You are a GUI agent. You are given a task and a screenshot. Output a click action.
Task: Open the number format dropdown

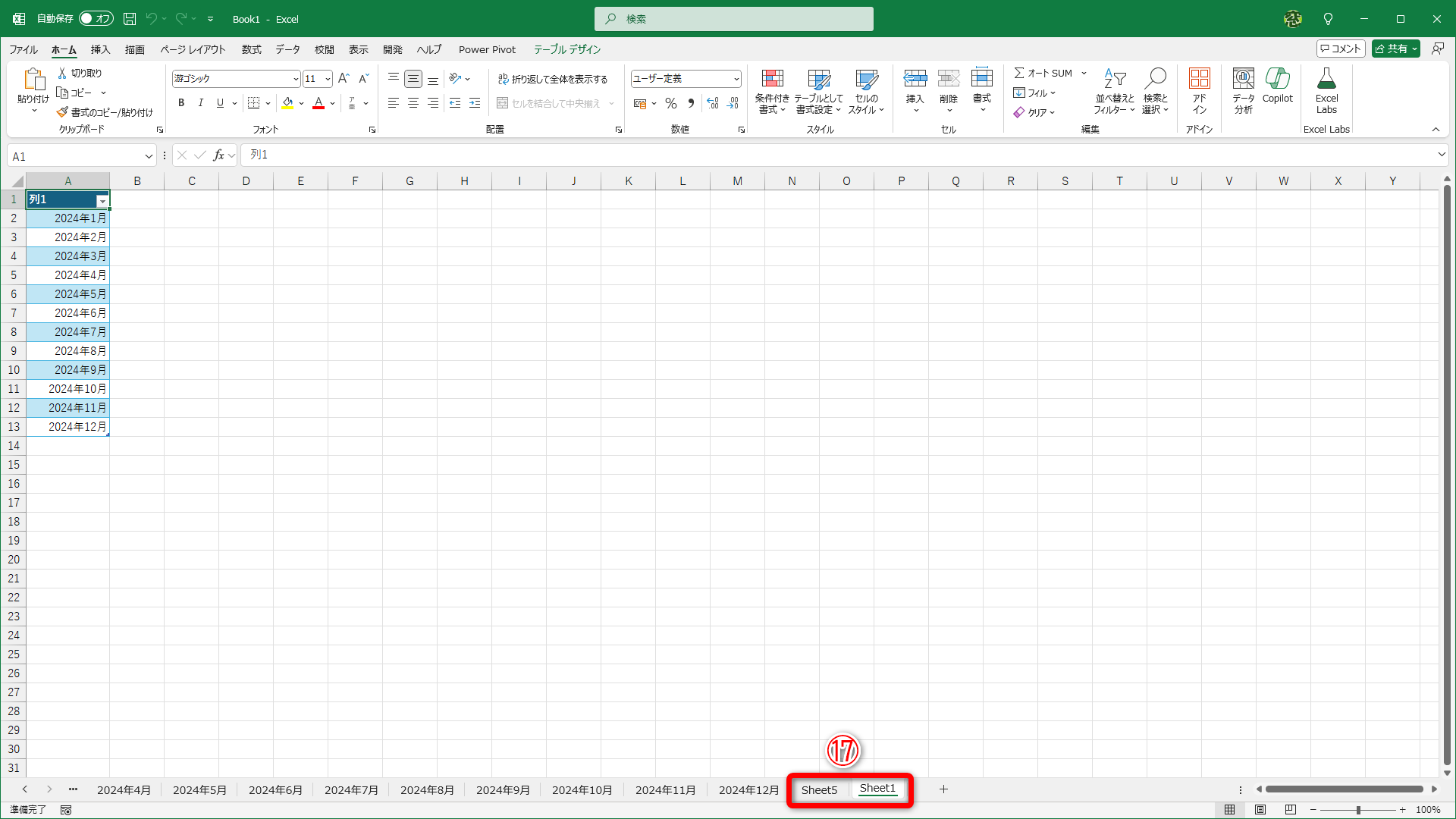[736, 79]
